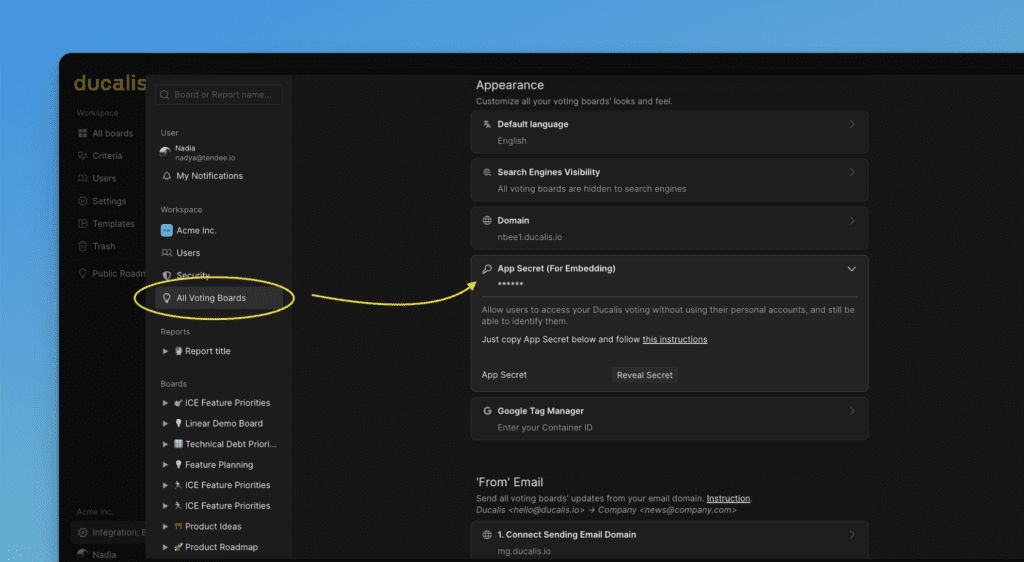Select Security in the workspace menu
Image resolution: width=1024 pixels, height=562 pixels.
pyautogui.click(x=193, y=275)
